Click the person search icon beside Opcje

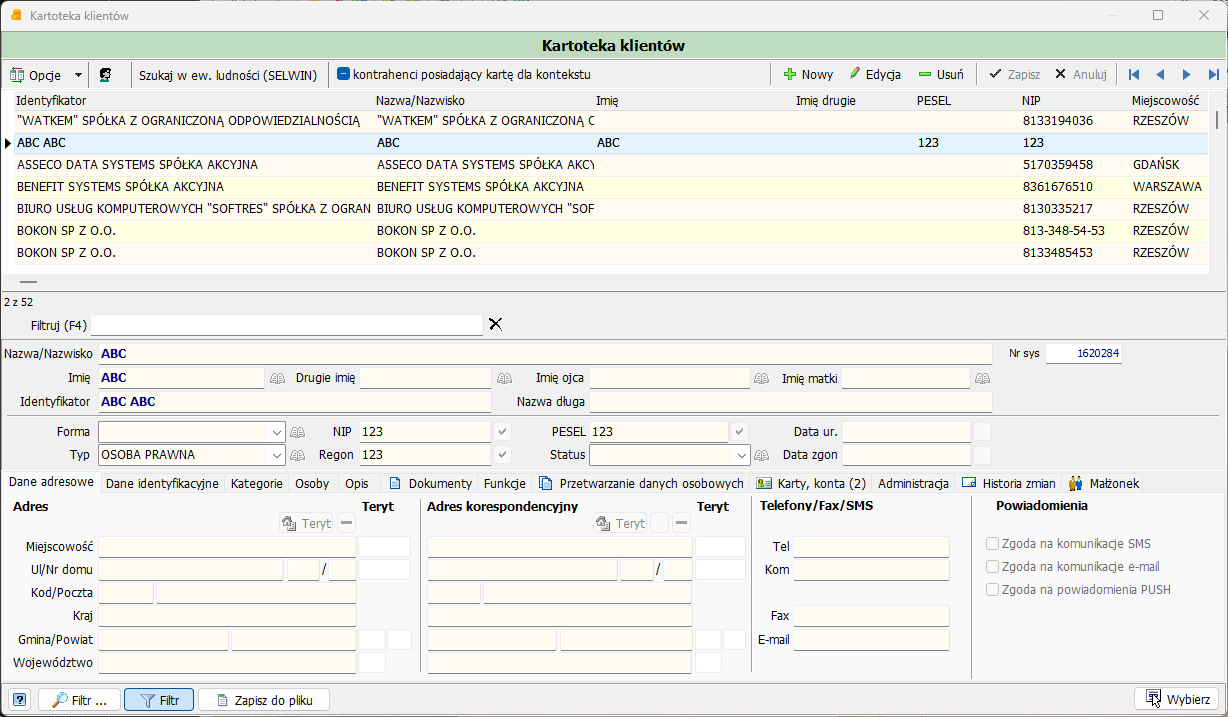[x=105, y=75]
